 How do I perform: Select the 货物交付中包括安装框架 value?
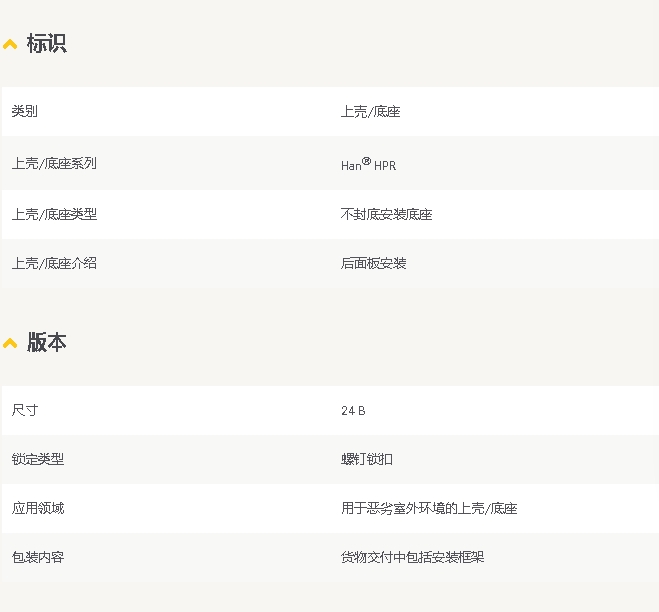pos(412,557)
